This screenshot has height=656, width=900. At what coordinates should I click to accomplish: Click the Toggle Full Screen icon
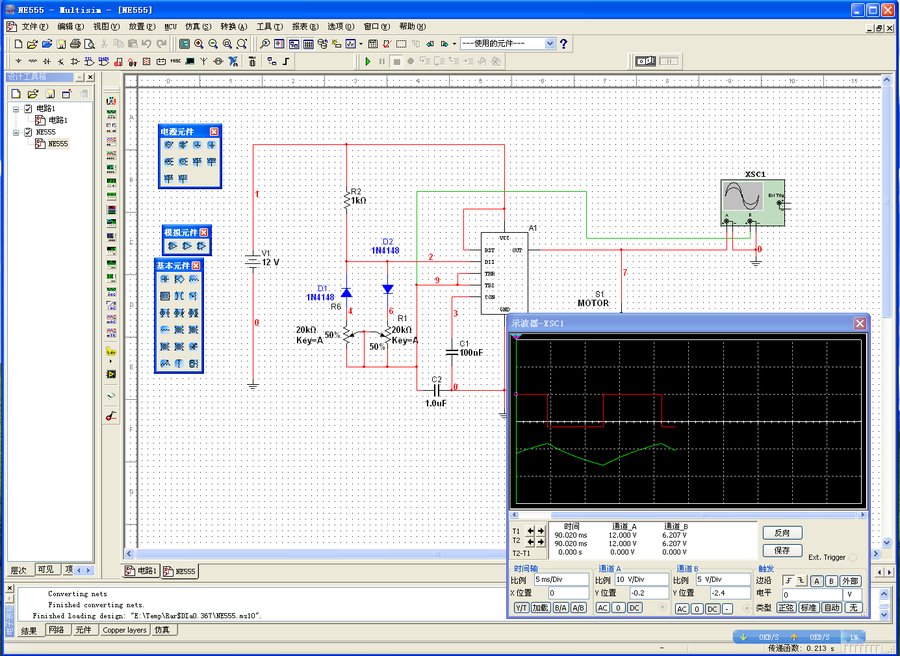coord(184,44)
